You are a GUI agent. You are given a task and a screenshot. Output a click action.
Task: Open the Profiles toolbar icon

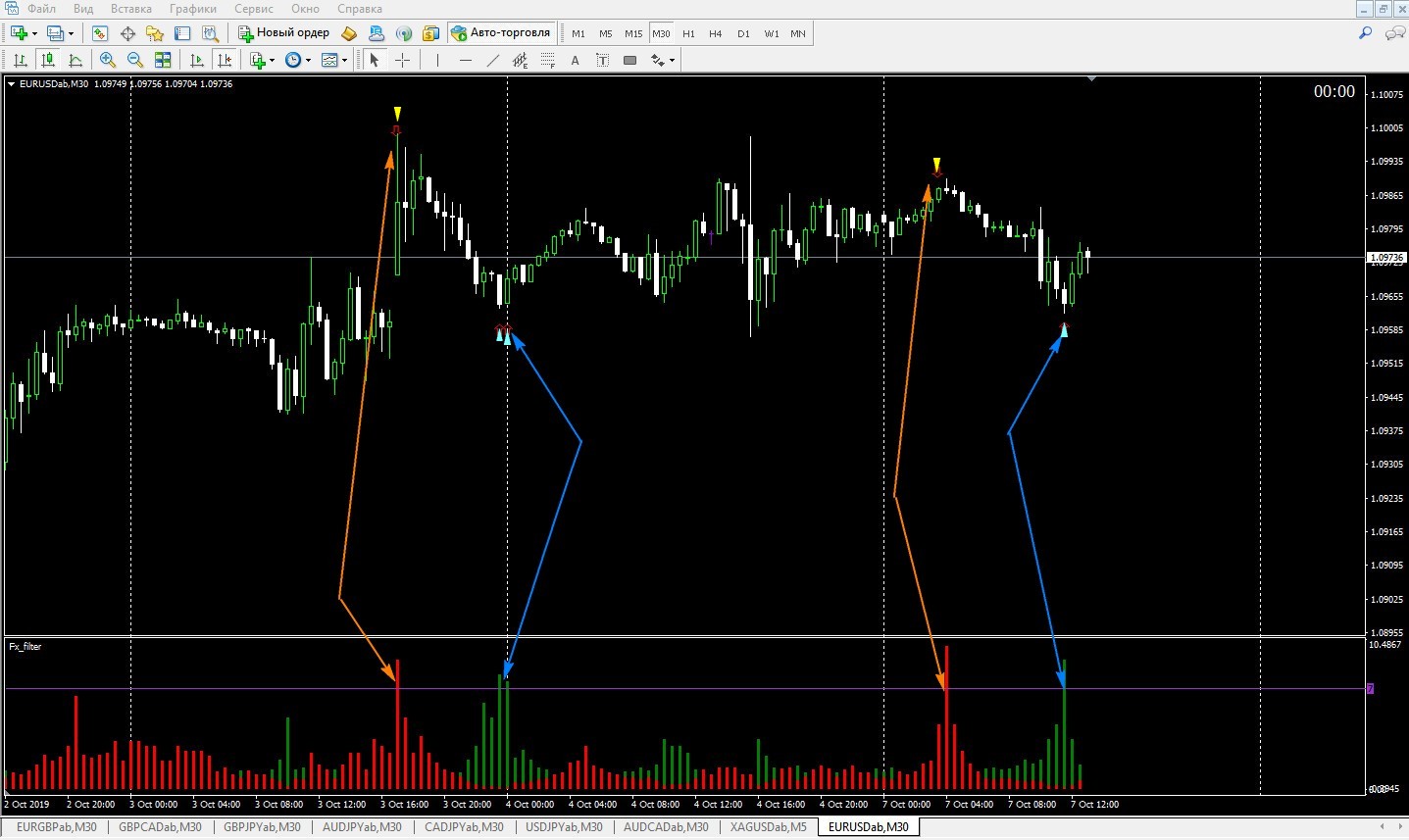point(55,33)
